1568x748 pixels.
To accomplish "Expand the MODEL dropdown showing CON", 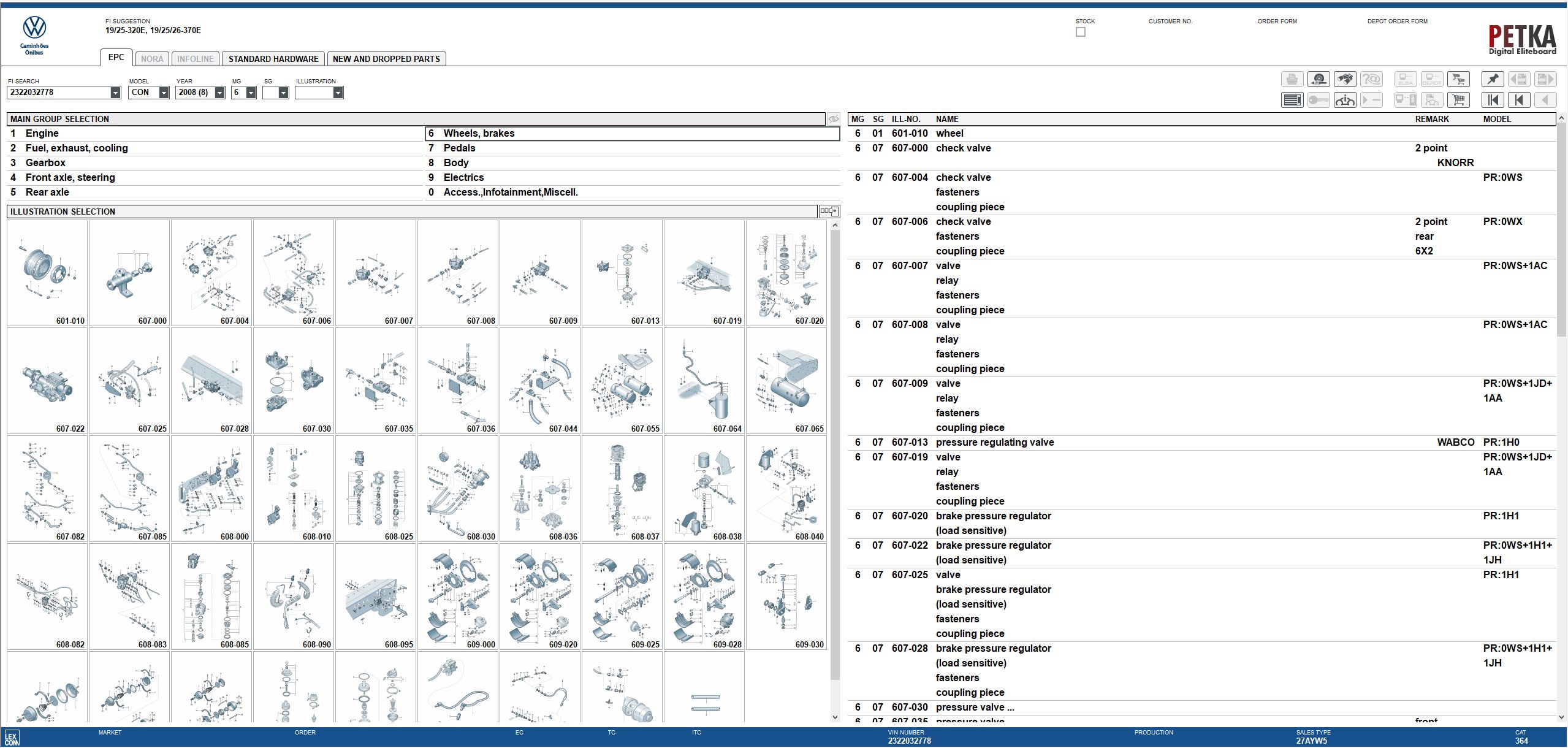I will pyautogui.click(x=164, y=93).
